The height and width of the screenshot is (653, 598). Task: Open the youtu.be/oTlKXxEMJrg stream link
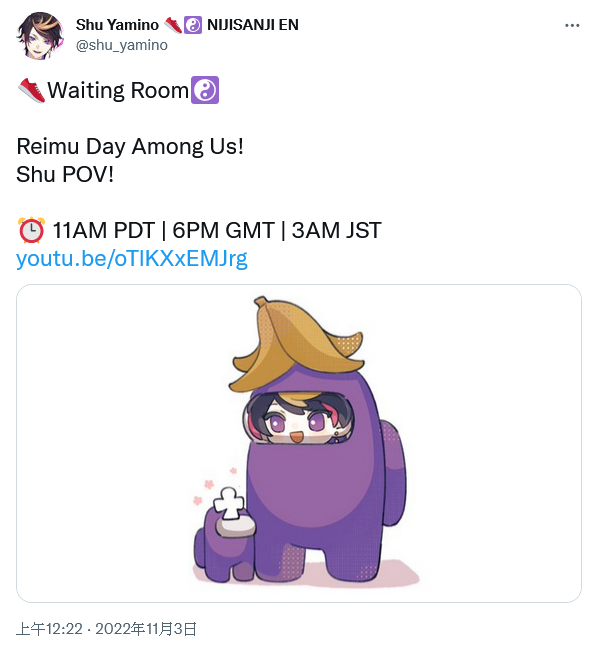pos(132,258)
